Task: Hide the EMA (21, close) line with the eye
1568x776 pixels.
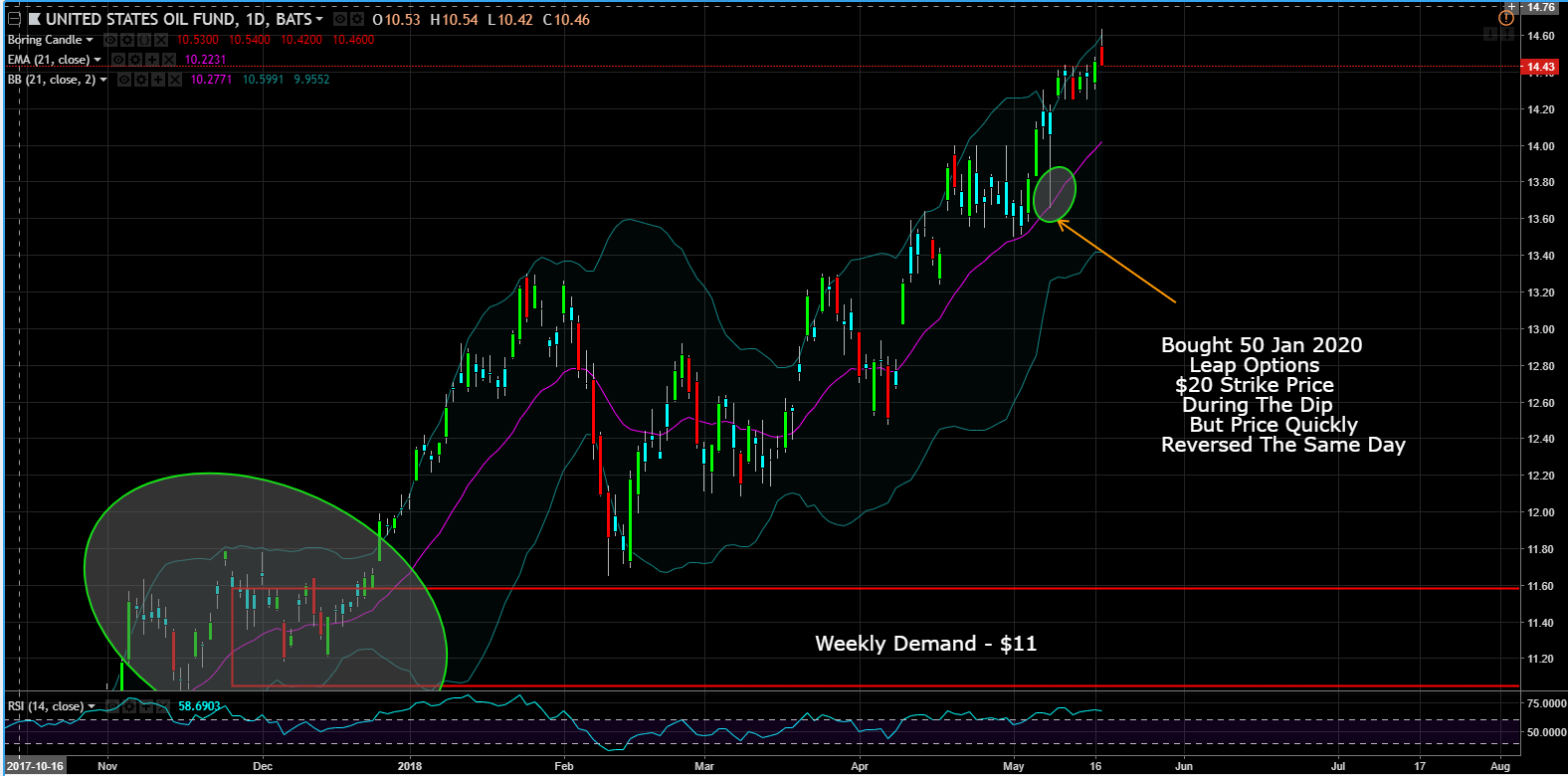Action: (118, 60)
